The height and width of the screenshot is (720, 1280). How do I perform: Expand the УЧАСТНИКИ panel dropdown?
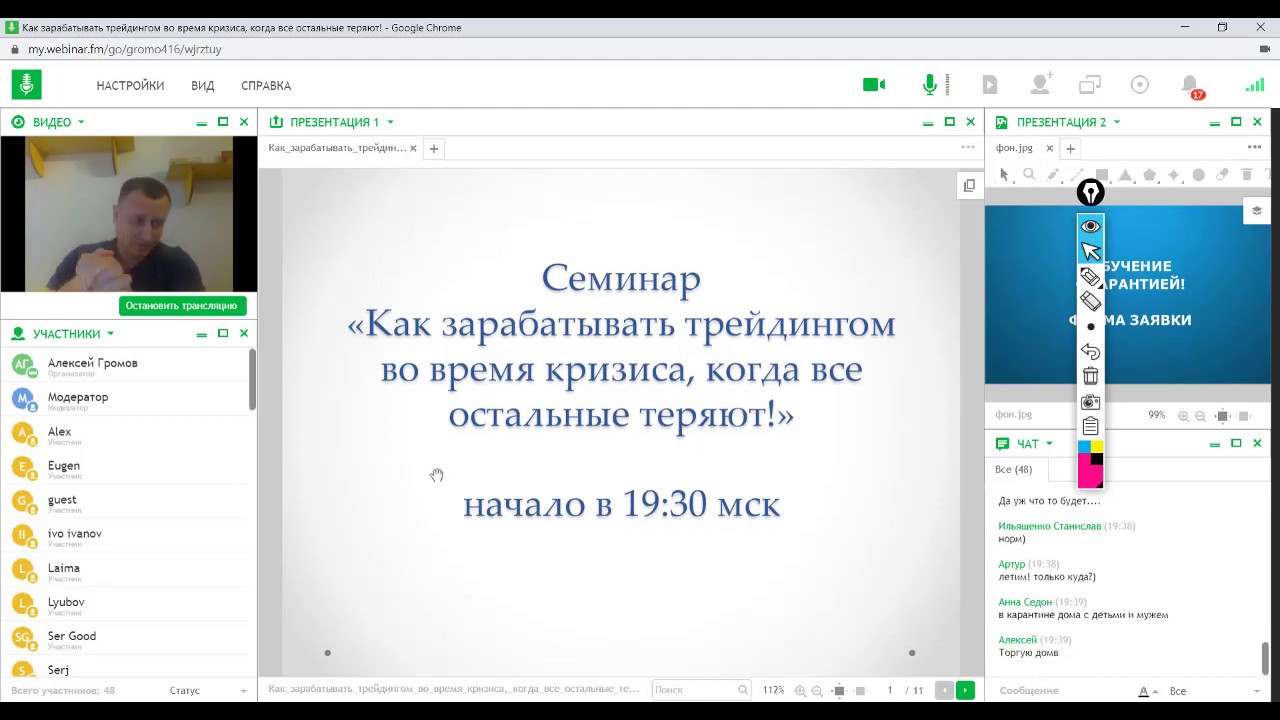pos(110,334)
